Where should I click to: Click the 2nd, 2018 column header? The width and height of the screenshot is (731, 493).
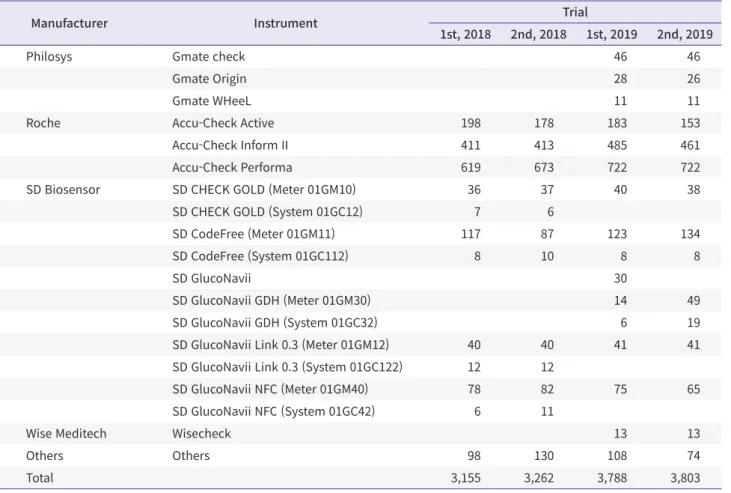[x=538, y=35]
